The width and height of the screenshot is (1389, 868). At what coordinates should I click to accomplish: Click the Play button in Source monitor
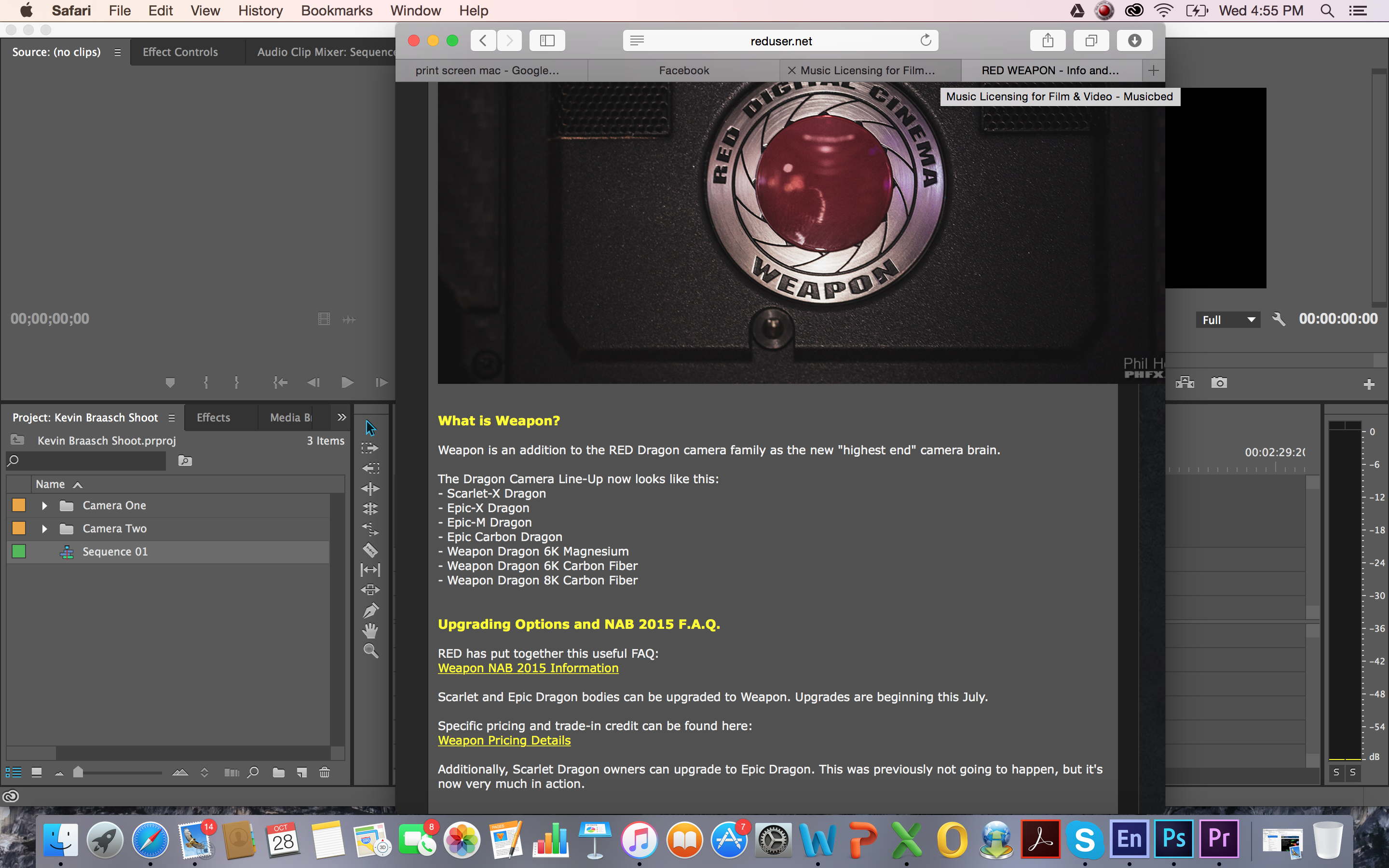[347, 382]
